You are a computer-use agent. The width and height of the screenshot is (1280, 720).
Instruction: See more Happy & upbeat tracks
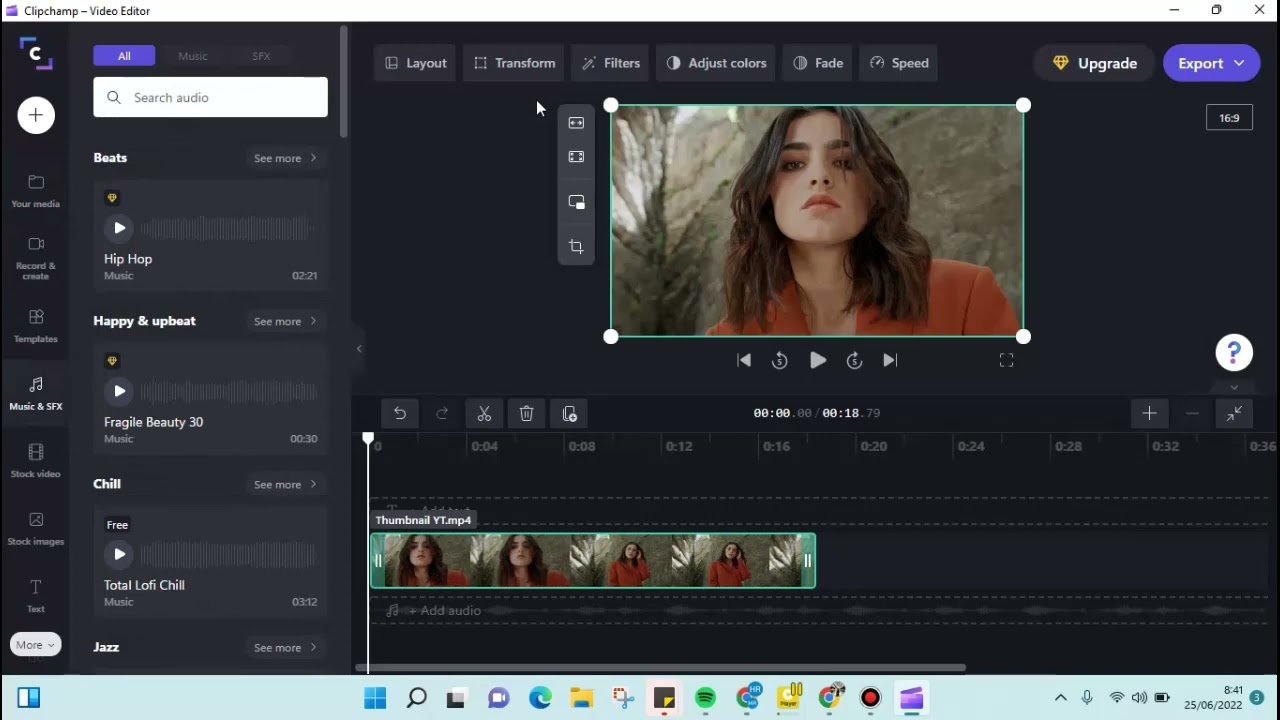(285, 321)
